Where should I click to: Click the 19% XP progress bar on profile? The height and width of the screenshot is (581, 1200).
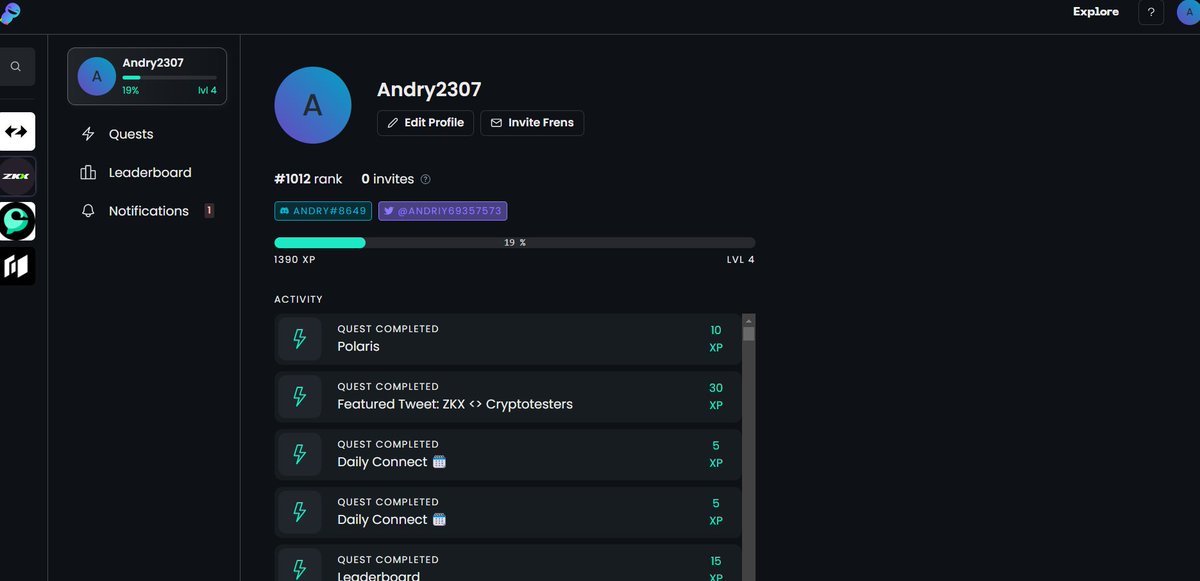click(x=514, y=243)
